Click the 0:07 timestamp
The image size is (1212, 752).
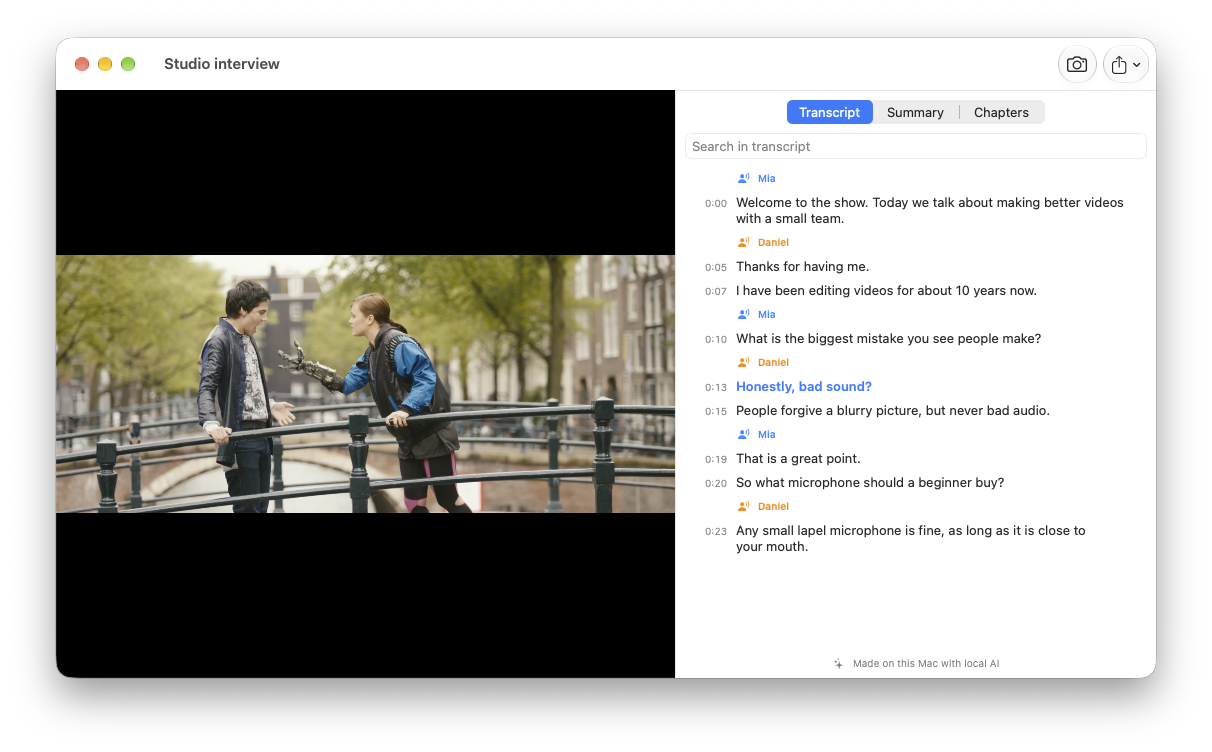716,291
